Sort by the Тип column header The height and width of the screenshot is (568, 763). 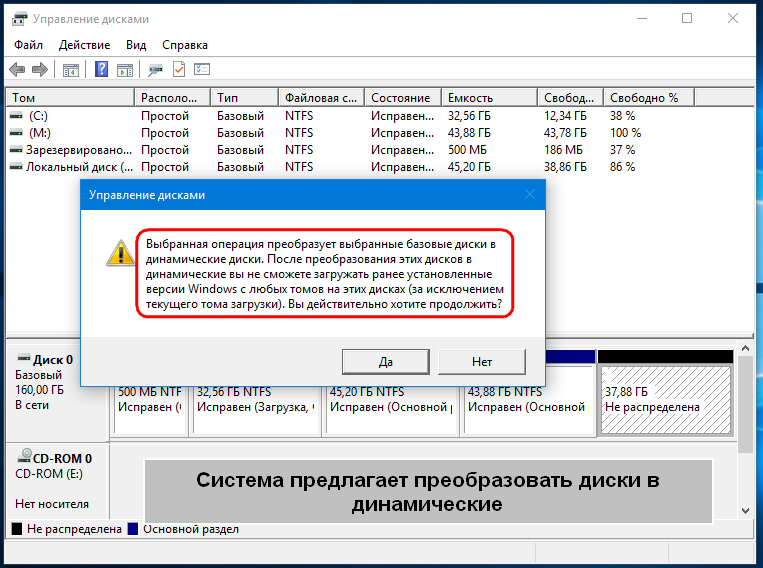245,97
